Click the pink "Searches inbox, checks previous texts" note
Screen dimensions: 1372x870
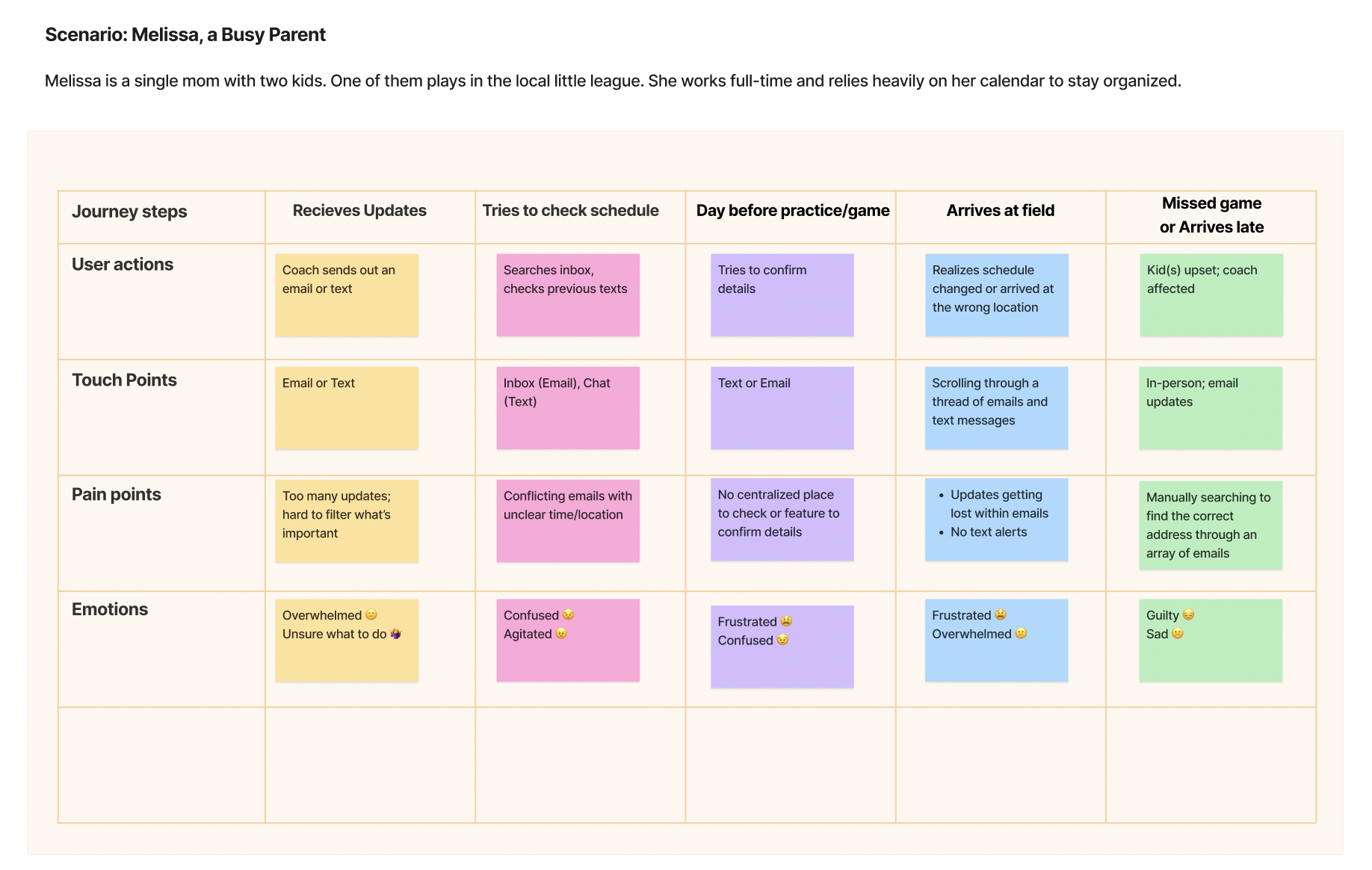point(567,295)
